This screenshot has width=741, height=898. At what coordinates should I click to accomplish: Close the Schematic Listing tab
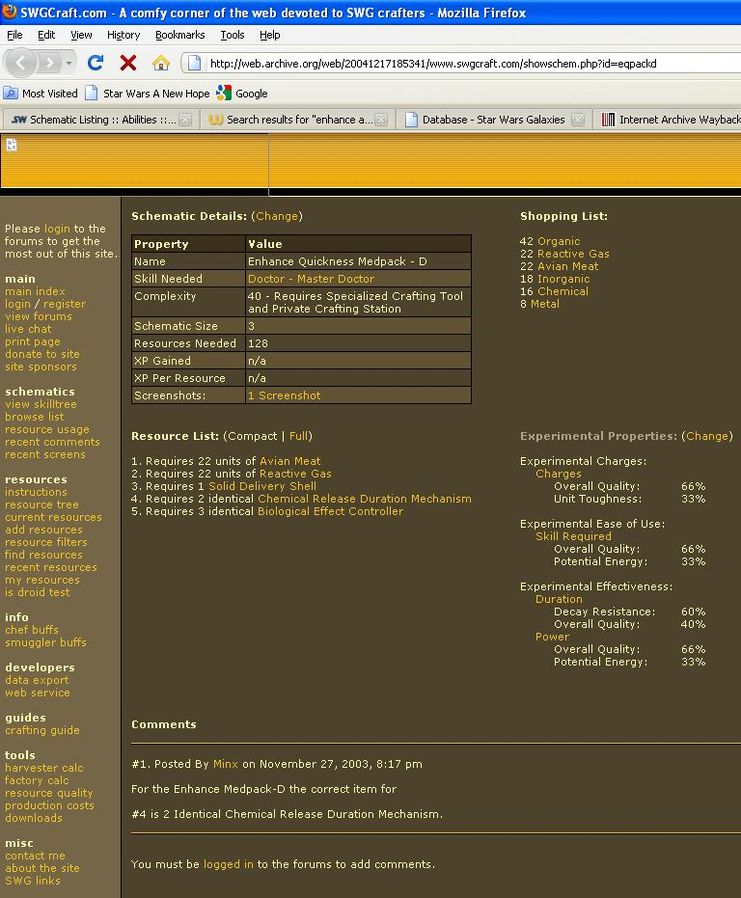pyautogui.click(x=185, y=120)
